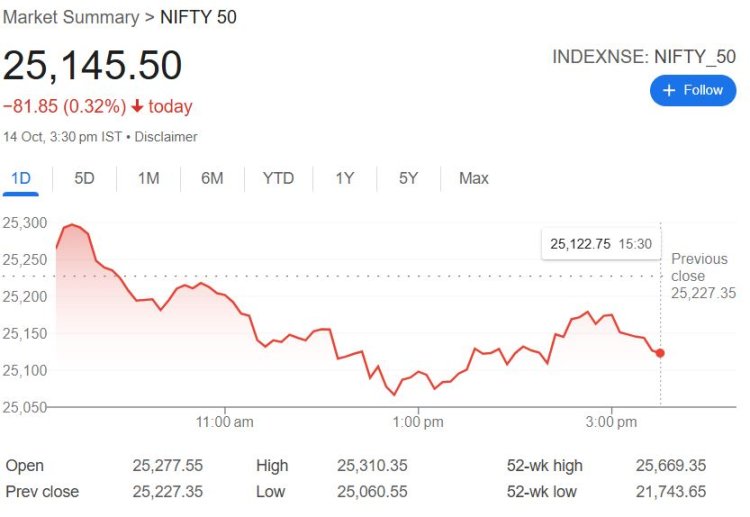Select the YTD tab

point(278,178)
